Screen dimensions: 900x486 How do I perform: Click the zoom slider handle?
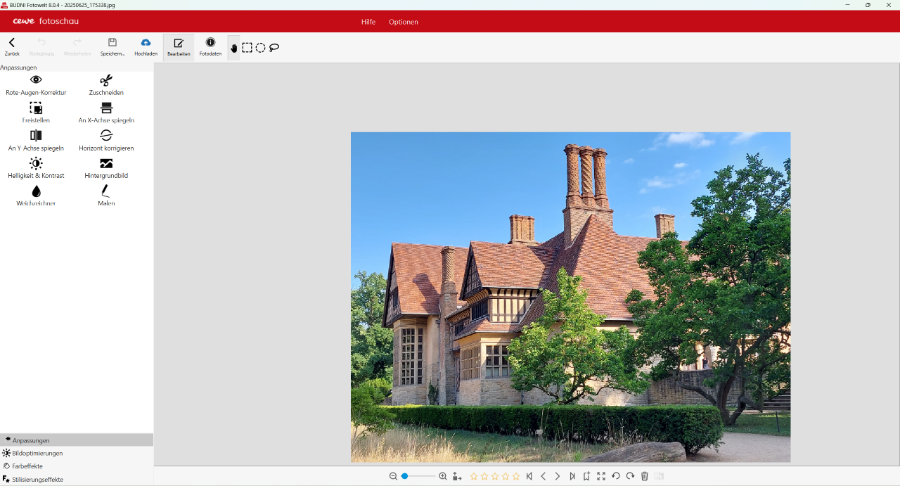405,476
